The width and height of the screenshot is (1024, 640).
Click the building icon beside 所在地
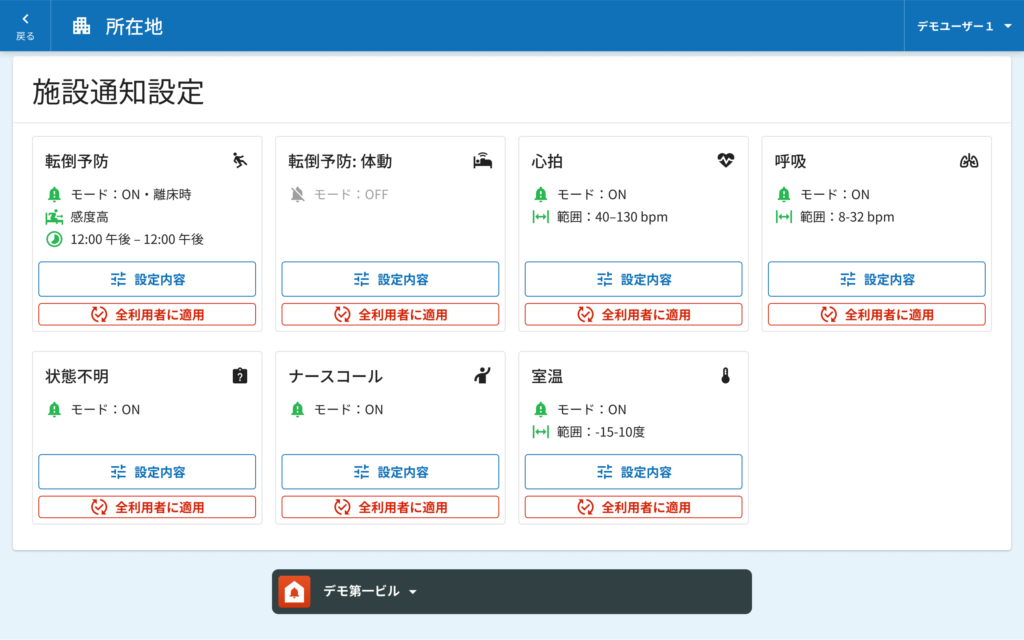point(81,26)
